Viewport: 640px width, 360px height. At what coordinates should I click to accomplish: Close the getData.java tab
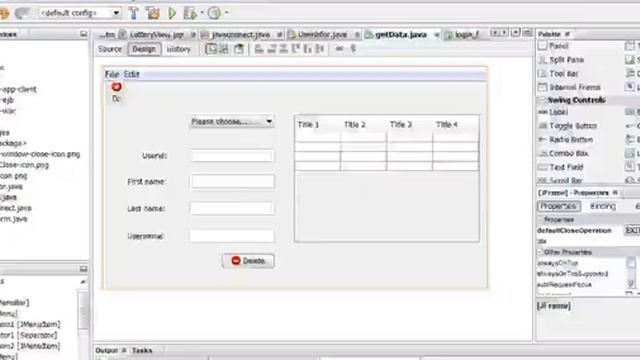[x=436, y=35]
